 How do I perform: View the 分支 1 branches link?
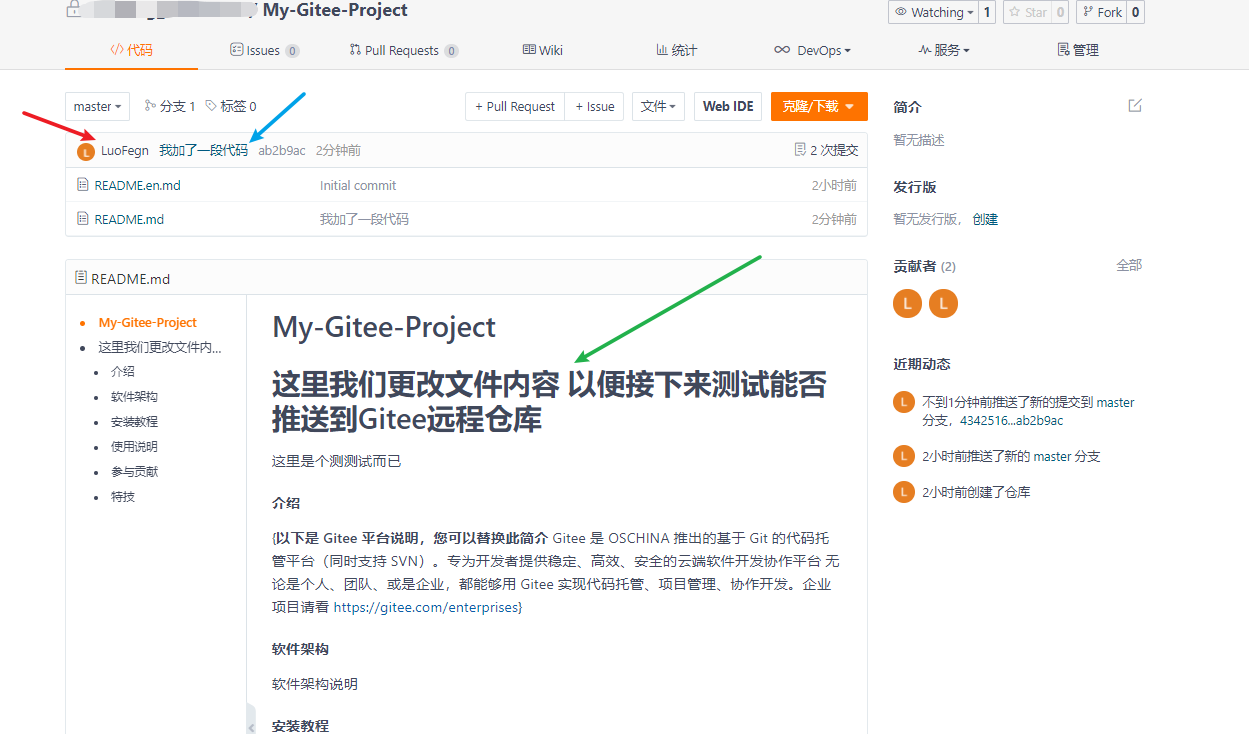[170, 106]
